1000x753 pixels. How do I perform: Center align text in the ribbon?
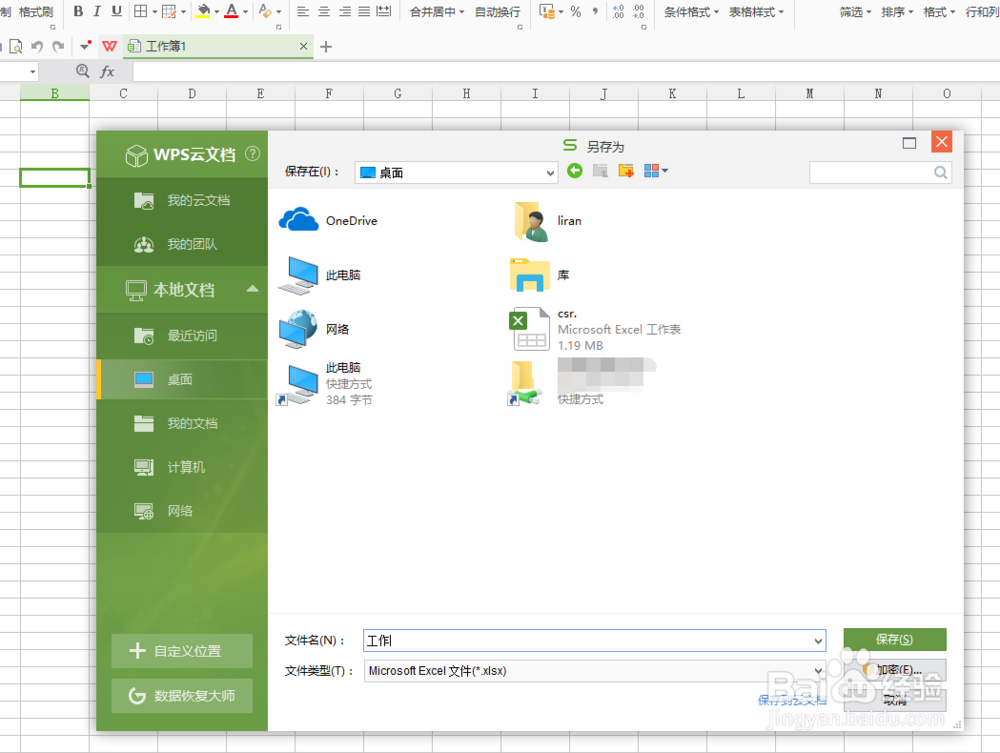(x=324, y=11)
